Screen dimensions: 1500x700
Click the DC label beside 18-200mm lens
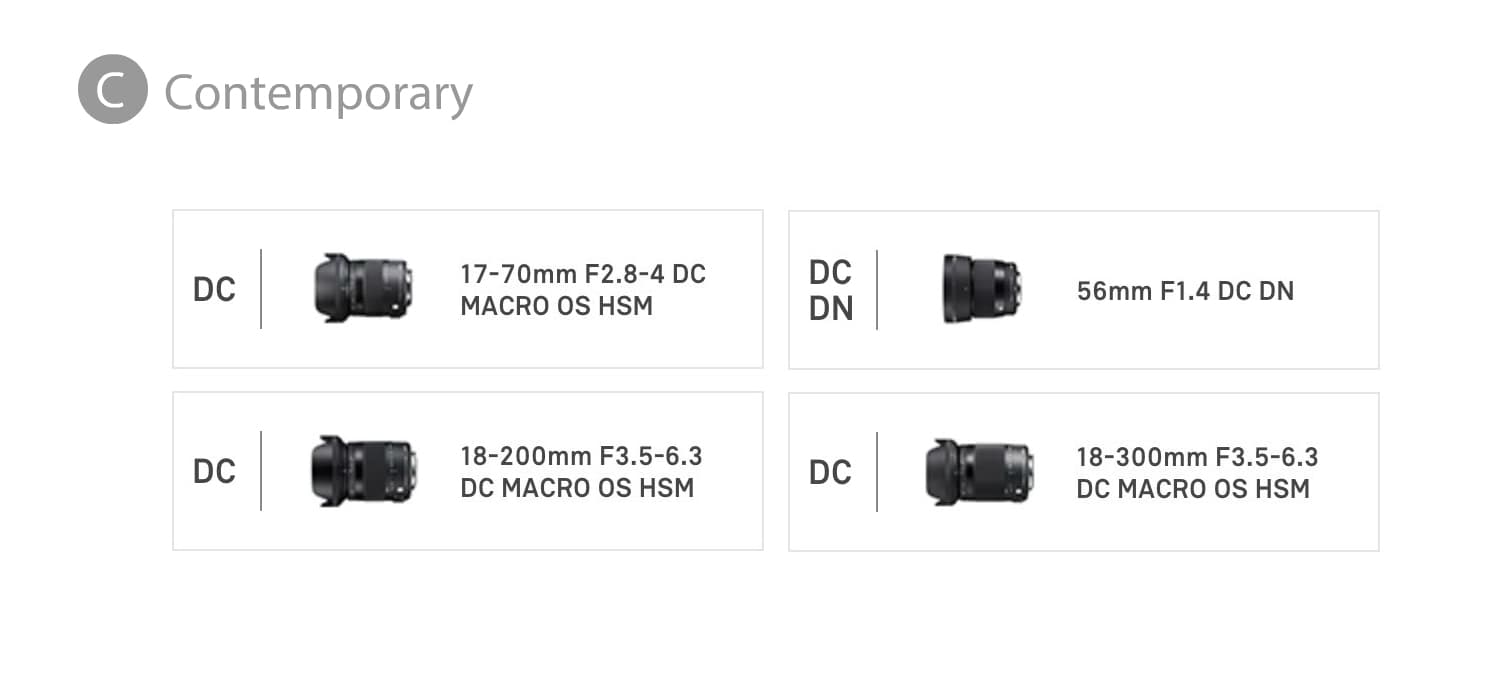[x=214, y=472]
